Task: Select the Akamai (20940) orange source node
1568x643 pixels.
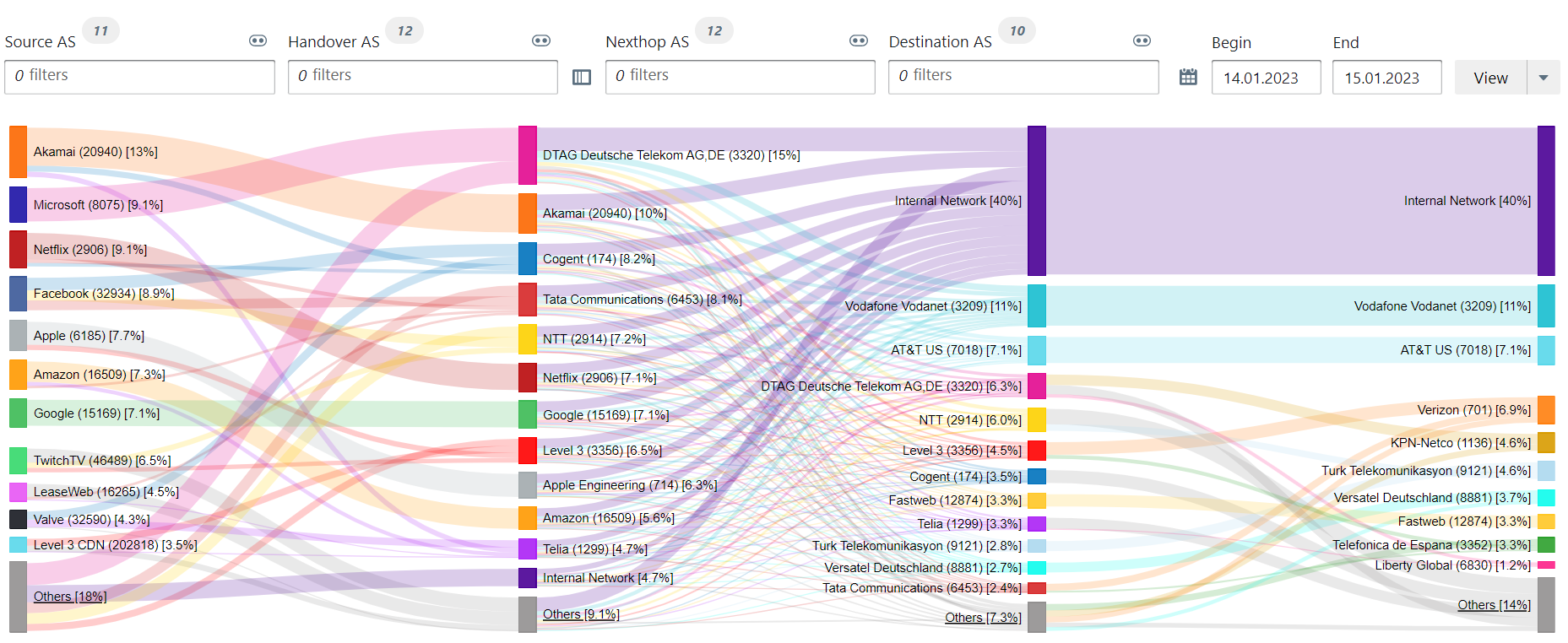Action: pos(18,152)
